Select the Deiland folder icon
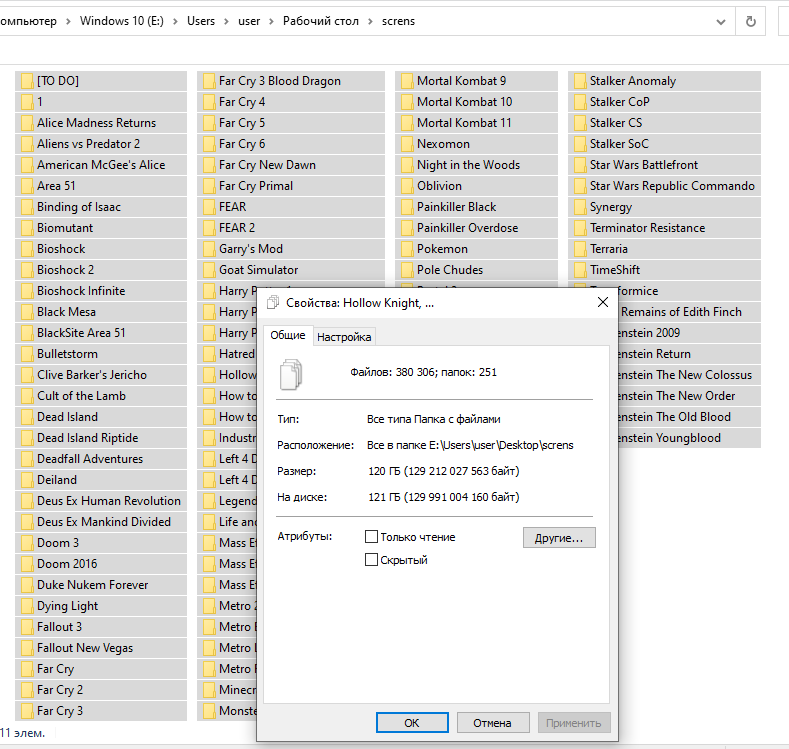This screenshot has width=789, height=749. coord(27,480)
